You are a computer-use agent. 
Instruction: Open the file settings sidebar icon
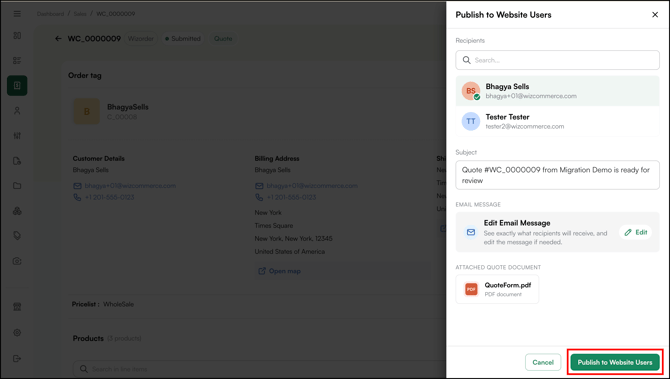coord(17,161)
